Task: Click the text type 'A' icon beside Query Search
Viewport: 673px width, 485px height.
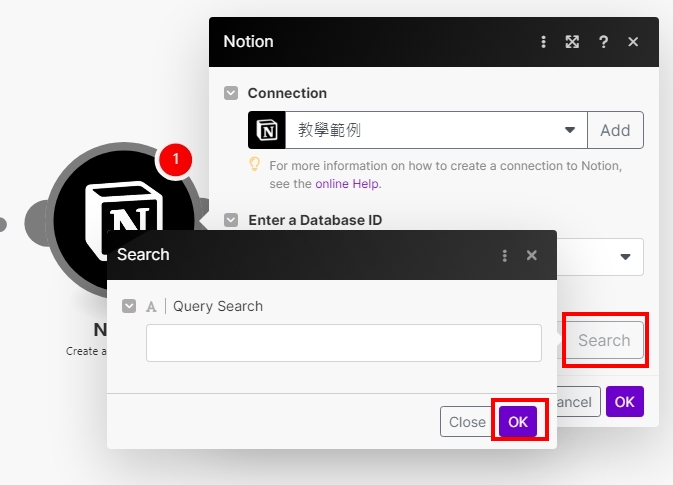Action: click(x=151, y=306)
